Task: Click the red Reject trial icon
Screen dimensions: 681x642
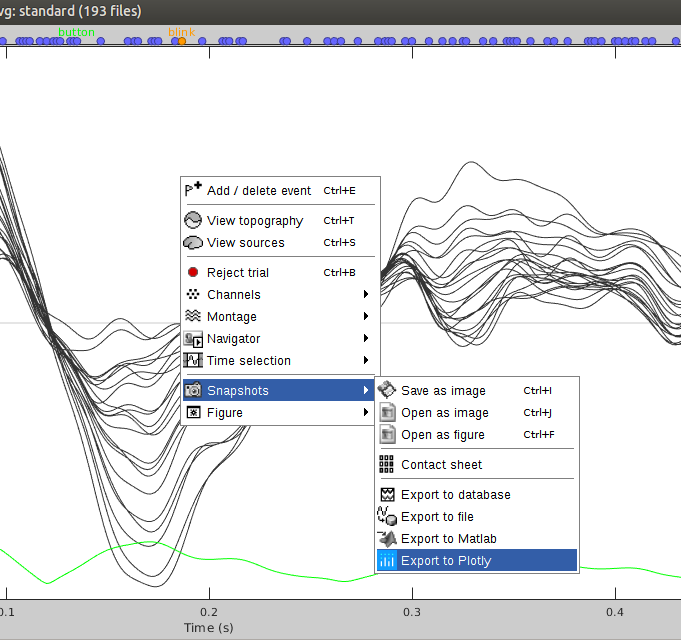Action: click(x=193, y=272)
